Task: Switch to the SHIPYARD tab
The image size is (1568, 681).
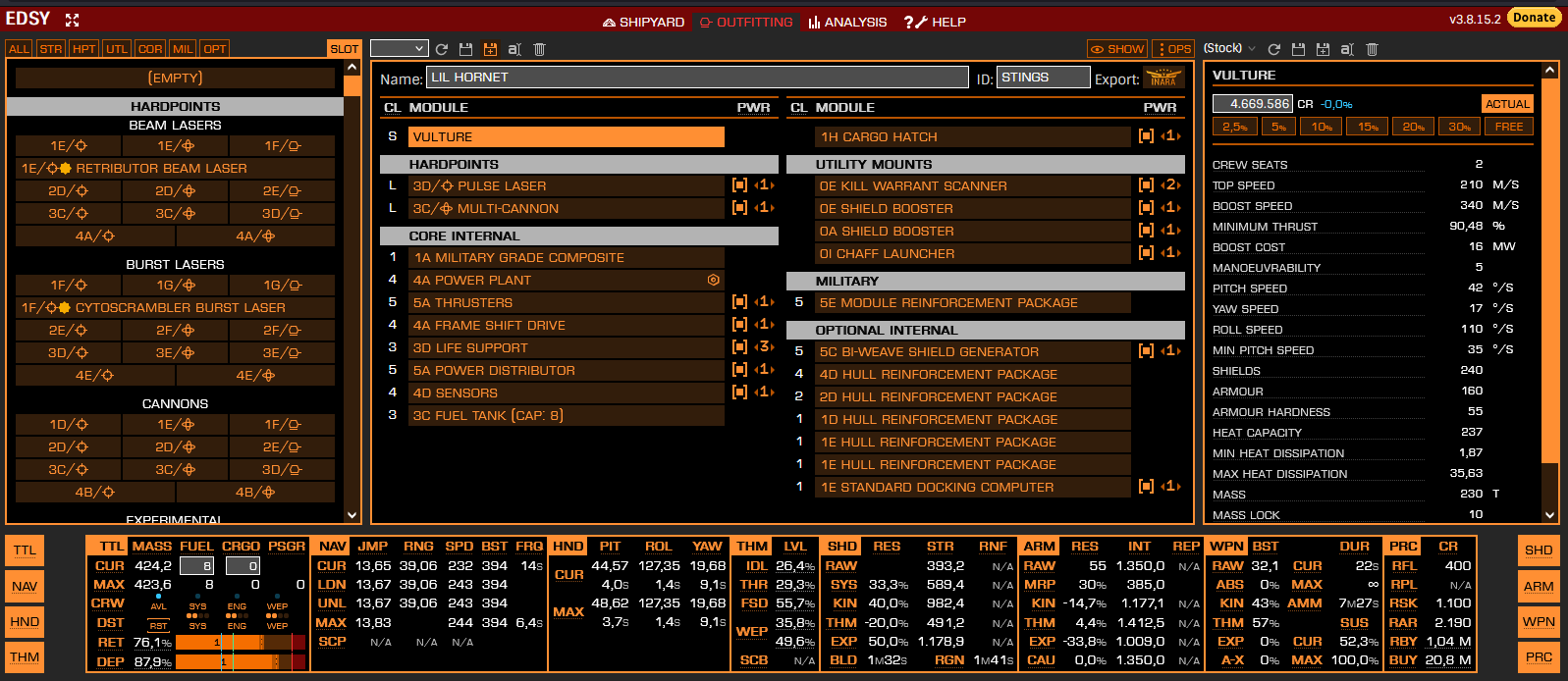Action: tap(643, 22)
